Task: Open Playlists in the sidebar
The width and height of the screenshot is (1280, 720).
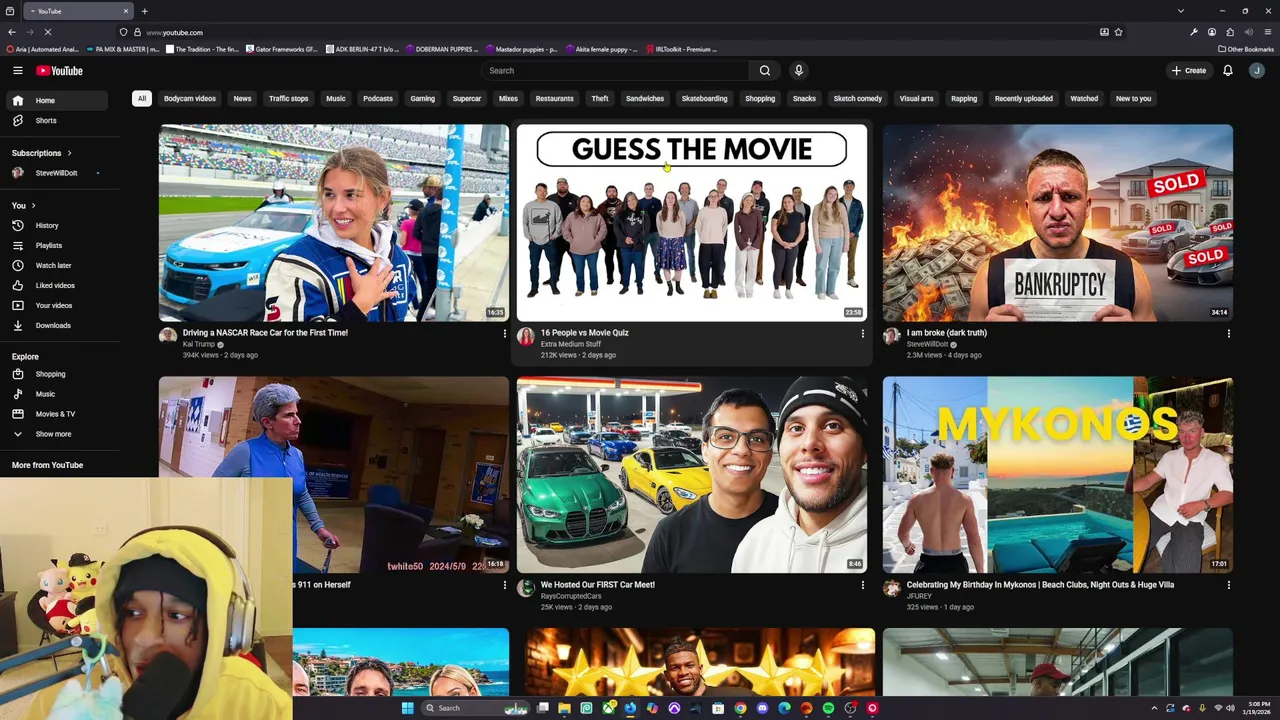Action: tap(56, 245)
